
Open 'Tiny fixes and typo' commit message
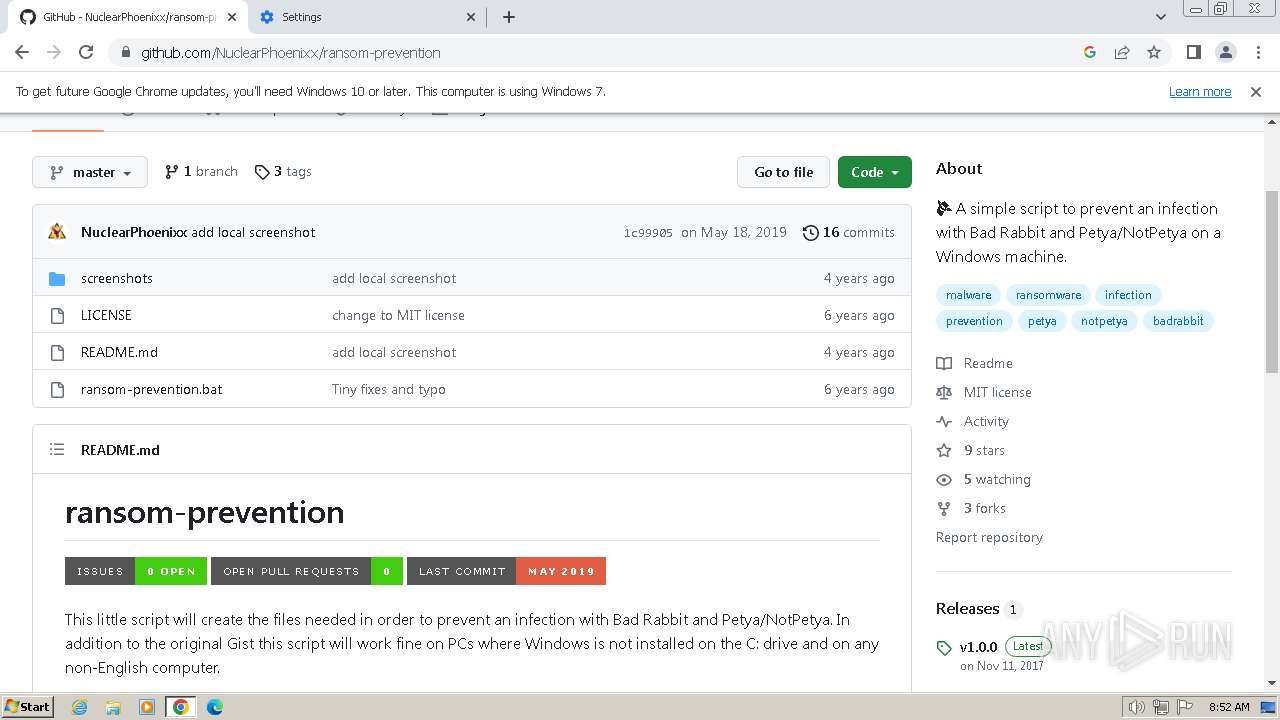pyautogui.click(x=389, y=389)
